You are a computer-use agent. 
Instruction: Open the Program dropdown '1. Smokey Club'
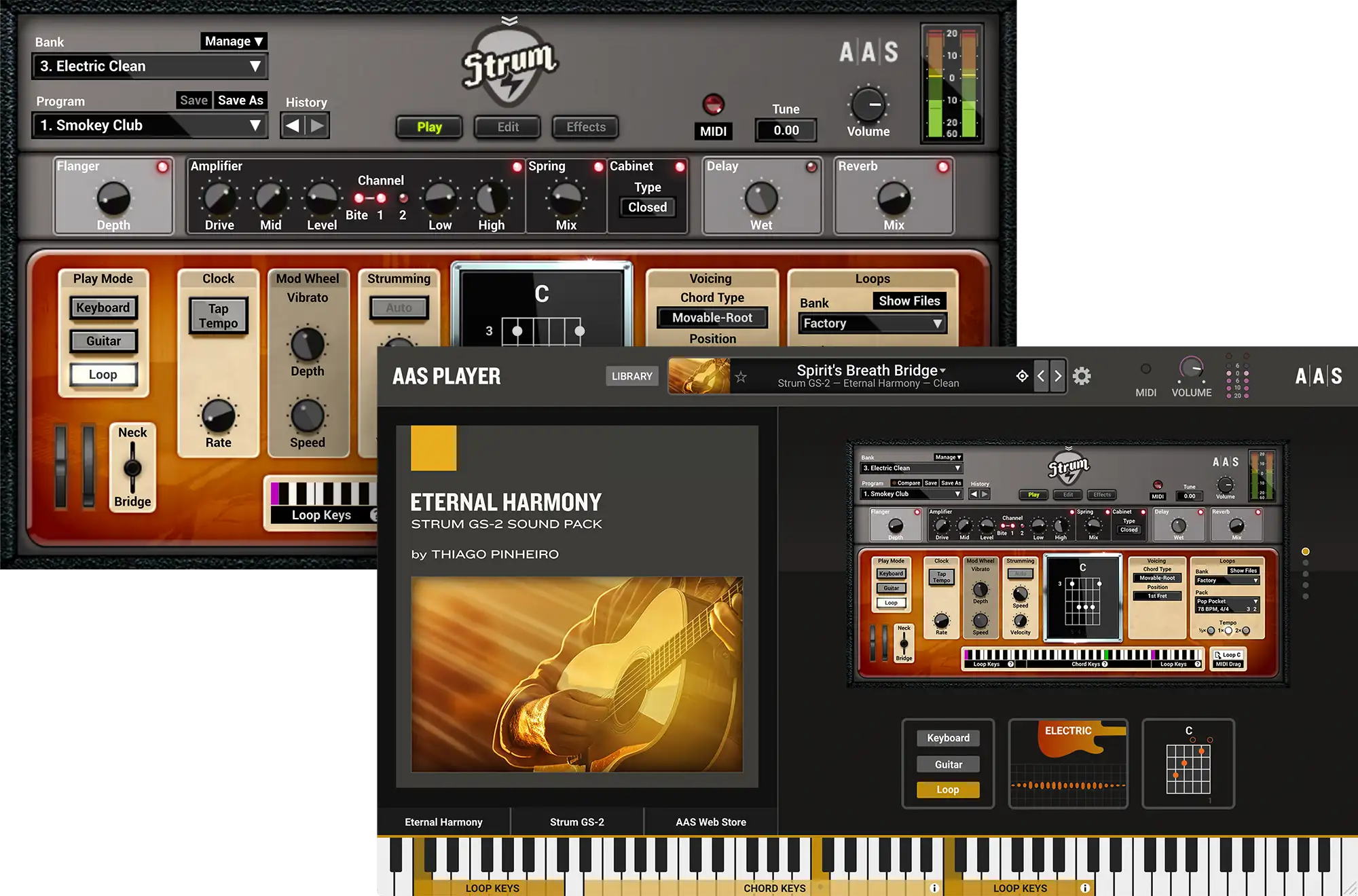pos(150,126)
